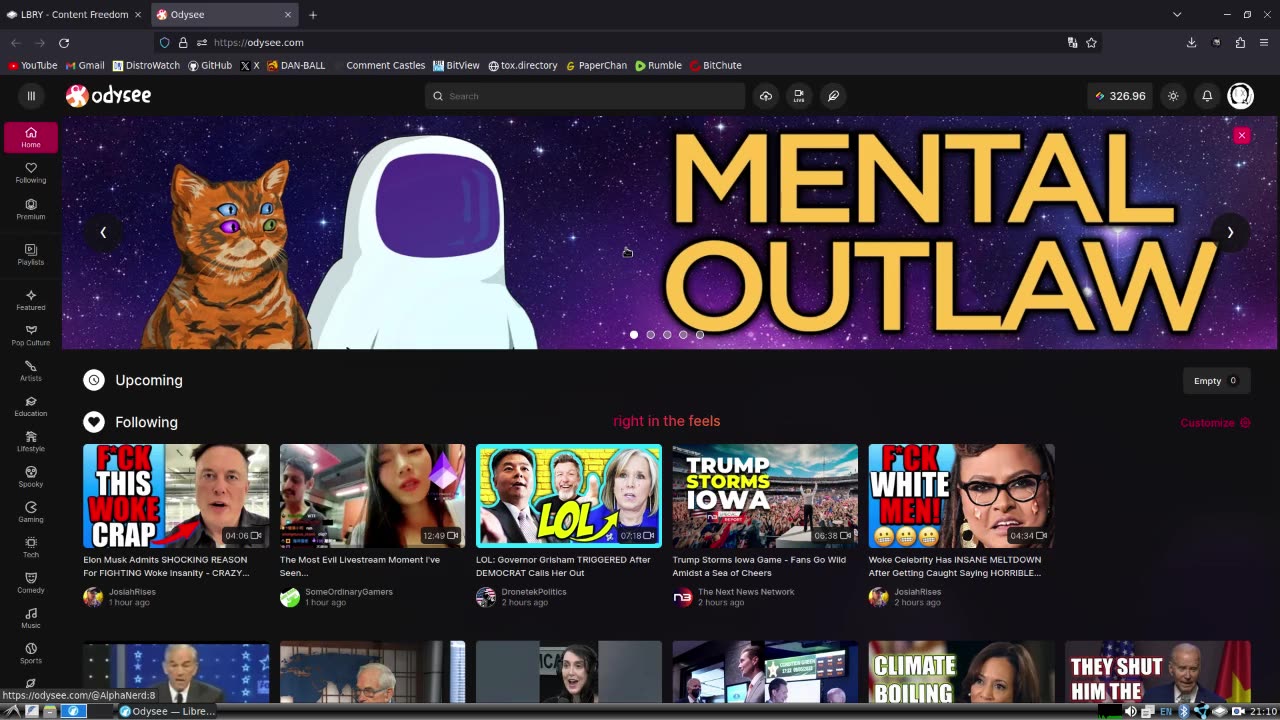Click Customize homepage link
The height and width of the screenshot is (720, 1280).
click(1215, 423)
